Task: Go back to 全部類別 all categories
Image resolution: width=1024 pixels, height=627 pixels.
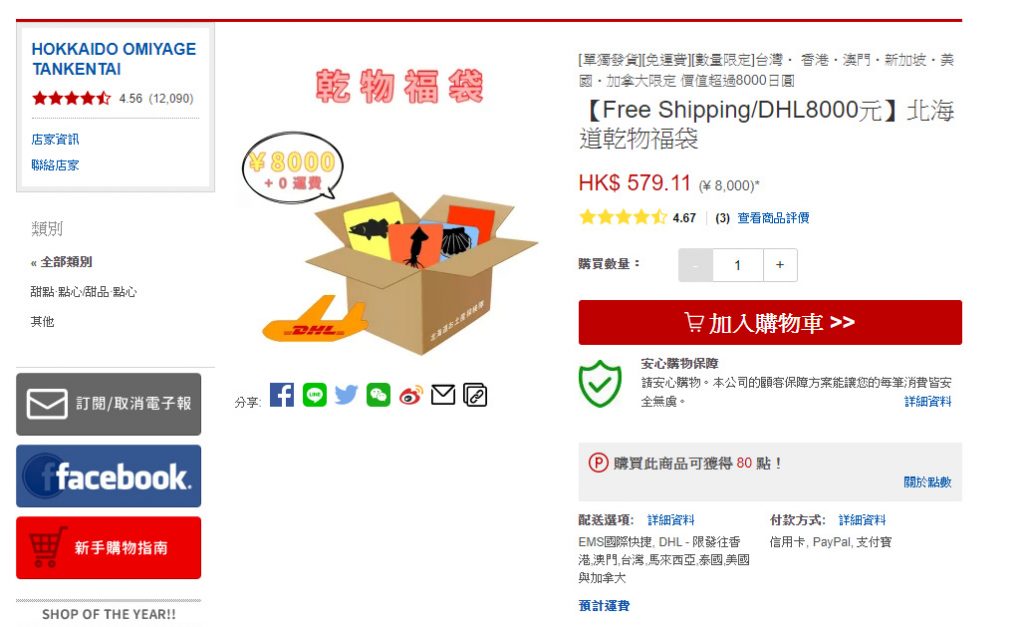Action: [61, 262]
